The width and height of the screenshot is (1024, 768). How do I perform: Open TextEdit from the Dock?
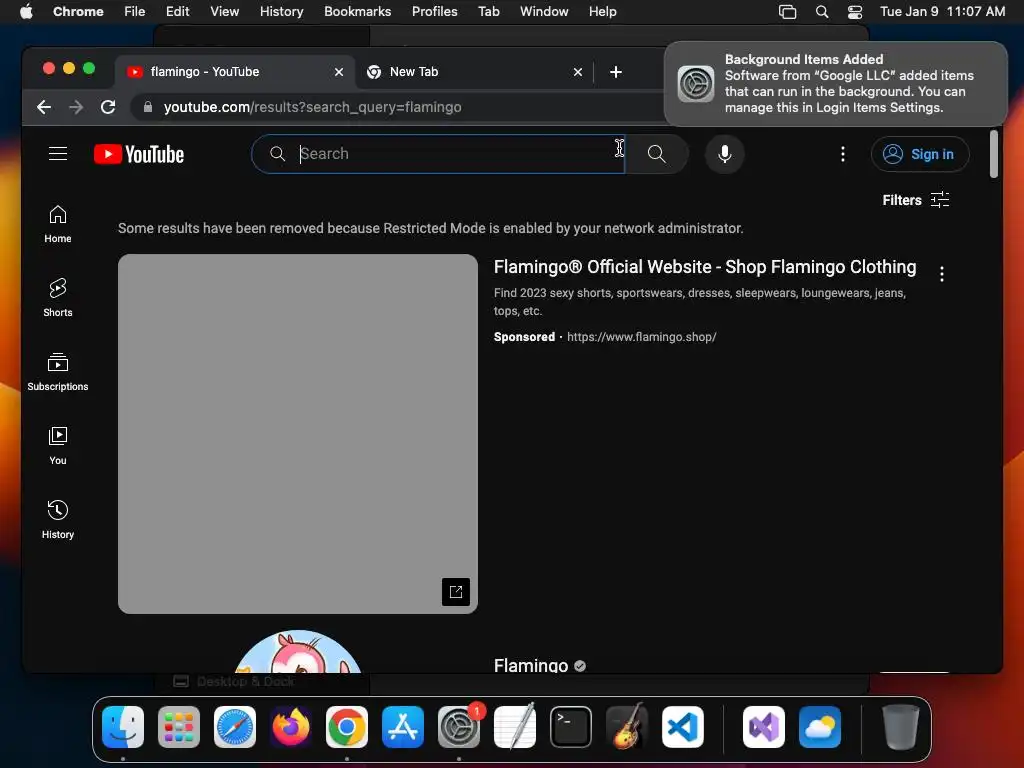click(515, 727)
